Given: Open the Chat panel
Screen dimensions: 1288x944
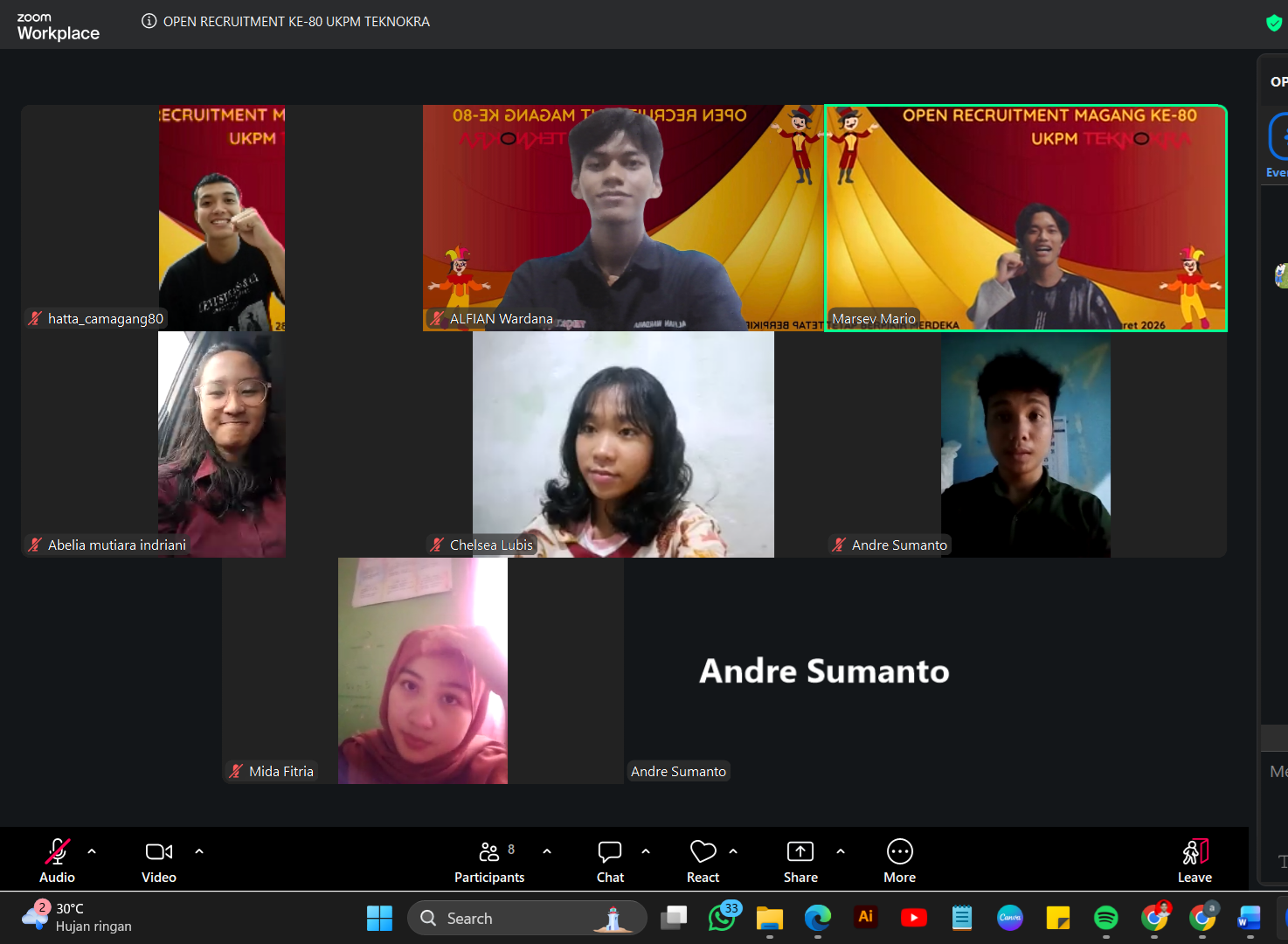Looking at the screenshot, I should [x=610, y=861].
